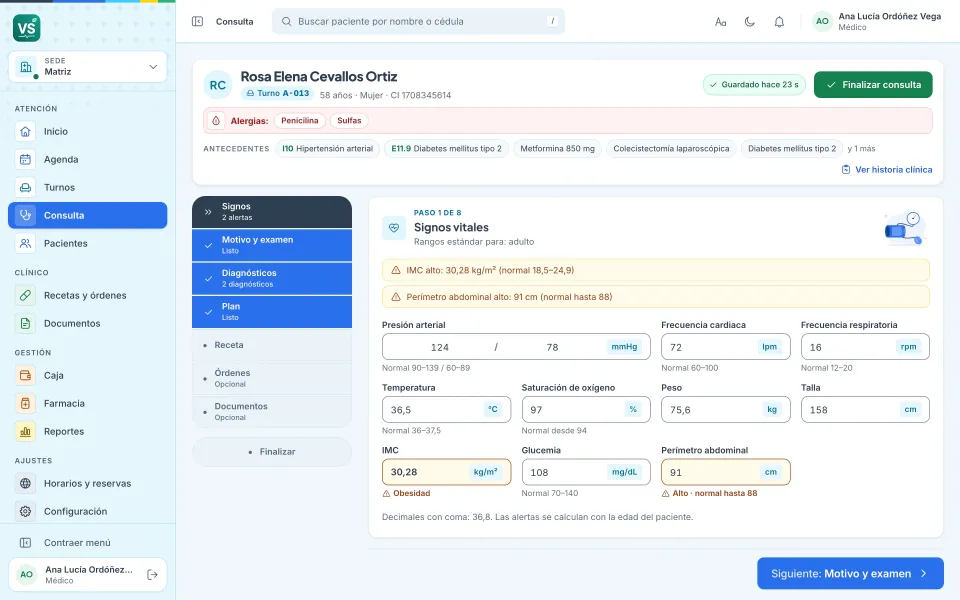Screen dimensions: 960x600
Task: Open text size settings icon
Action: [721, 22]
